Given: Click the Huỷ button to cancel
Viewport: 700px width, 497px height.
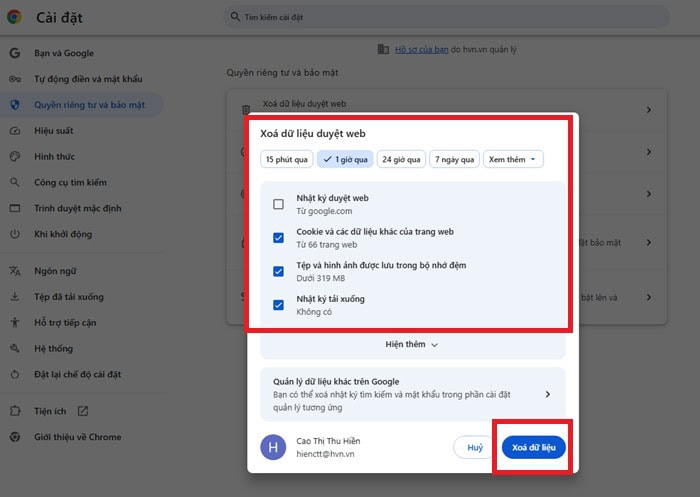Looking at the screenshot, I should 475,447.
